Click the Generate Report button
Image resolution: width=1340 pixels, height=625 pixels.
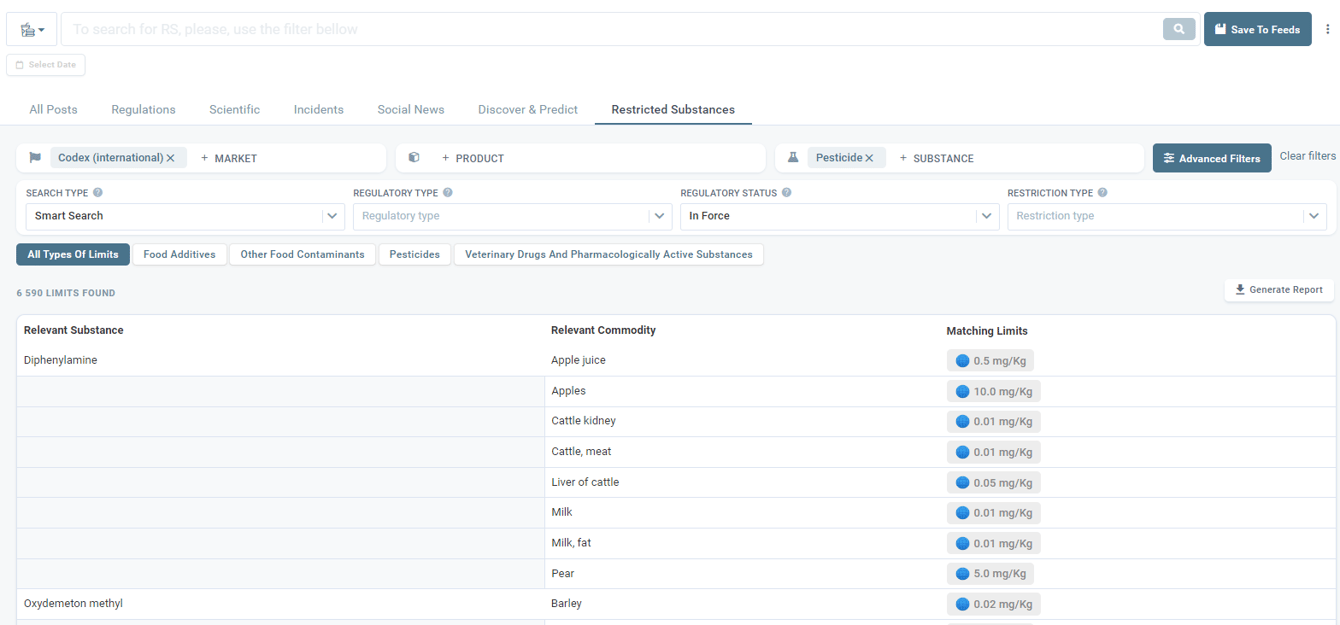click(1279, 290)
